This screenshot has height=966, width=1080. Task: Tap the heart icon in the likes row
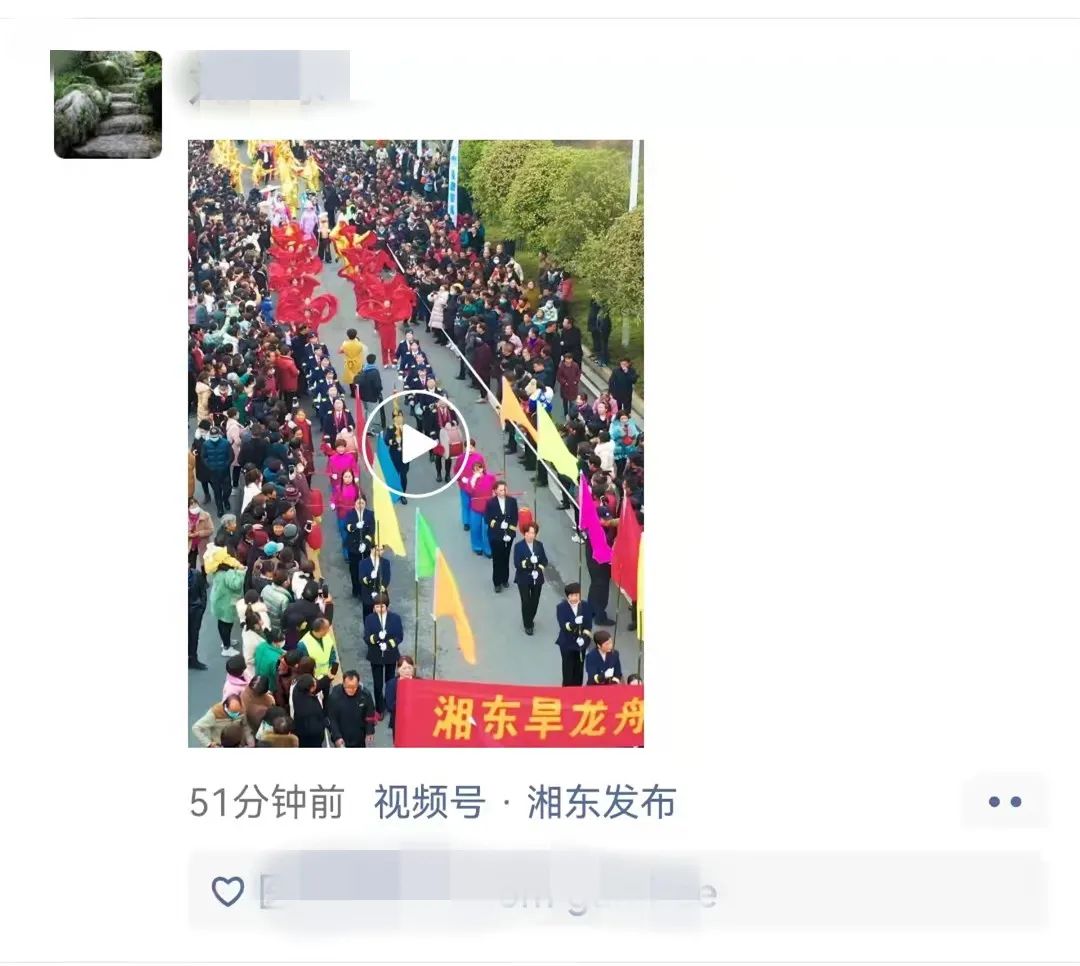pos(227,891)
